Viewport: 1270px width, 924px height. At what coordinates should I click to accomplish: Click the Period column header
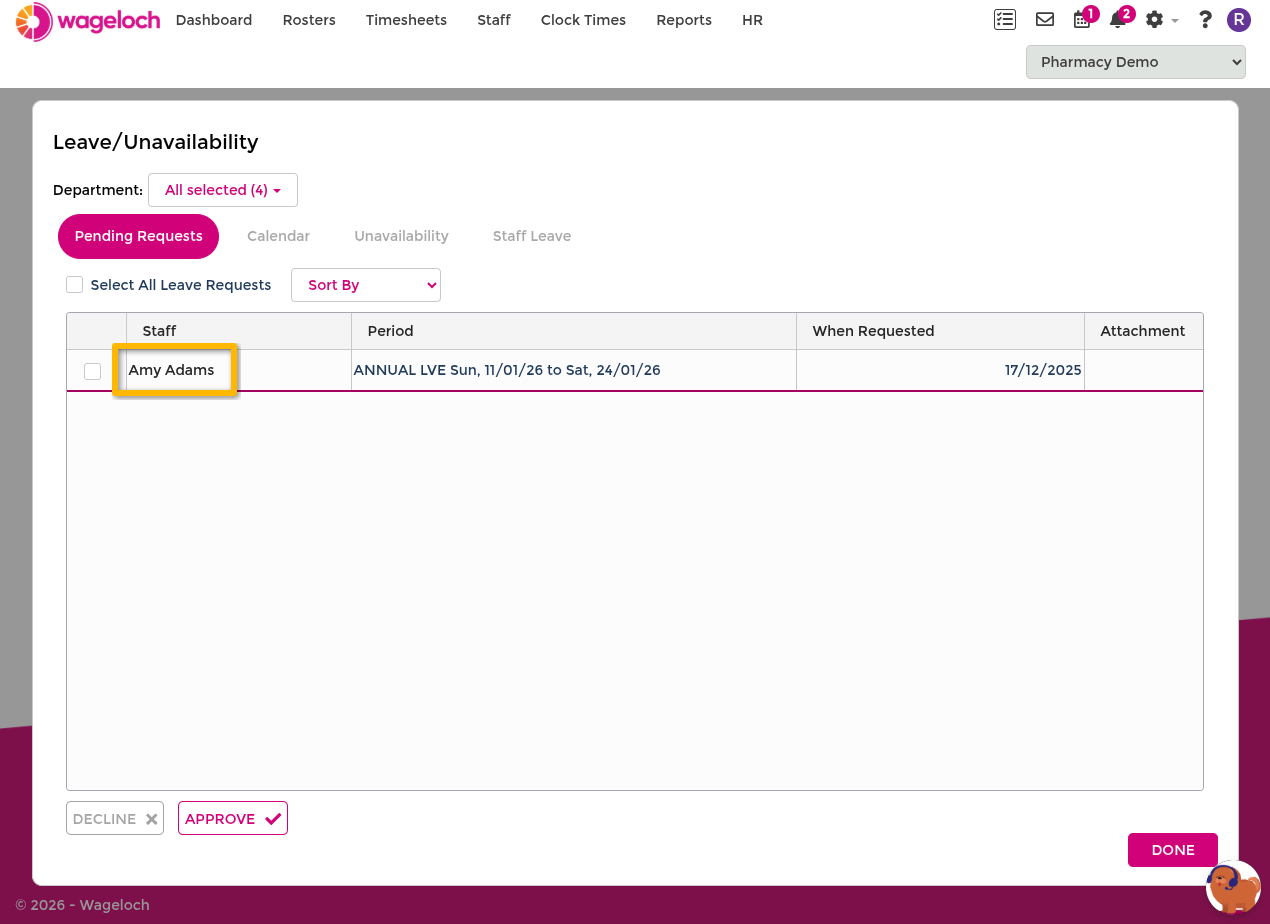(574, 331)
